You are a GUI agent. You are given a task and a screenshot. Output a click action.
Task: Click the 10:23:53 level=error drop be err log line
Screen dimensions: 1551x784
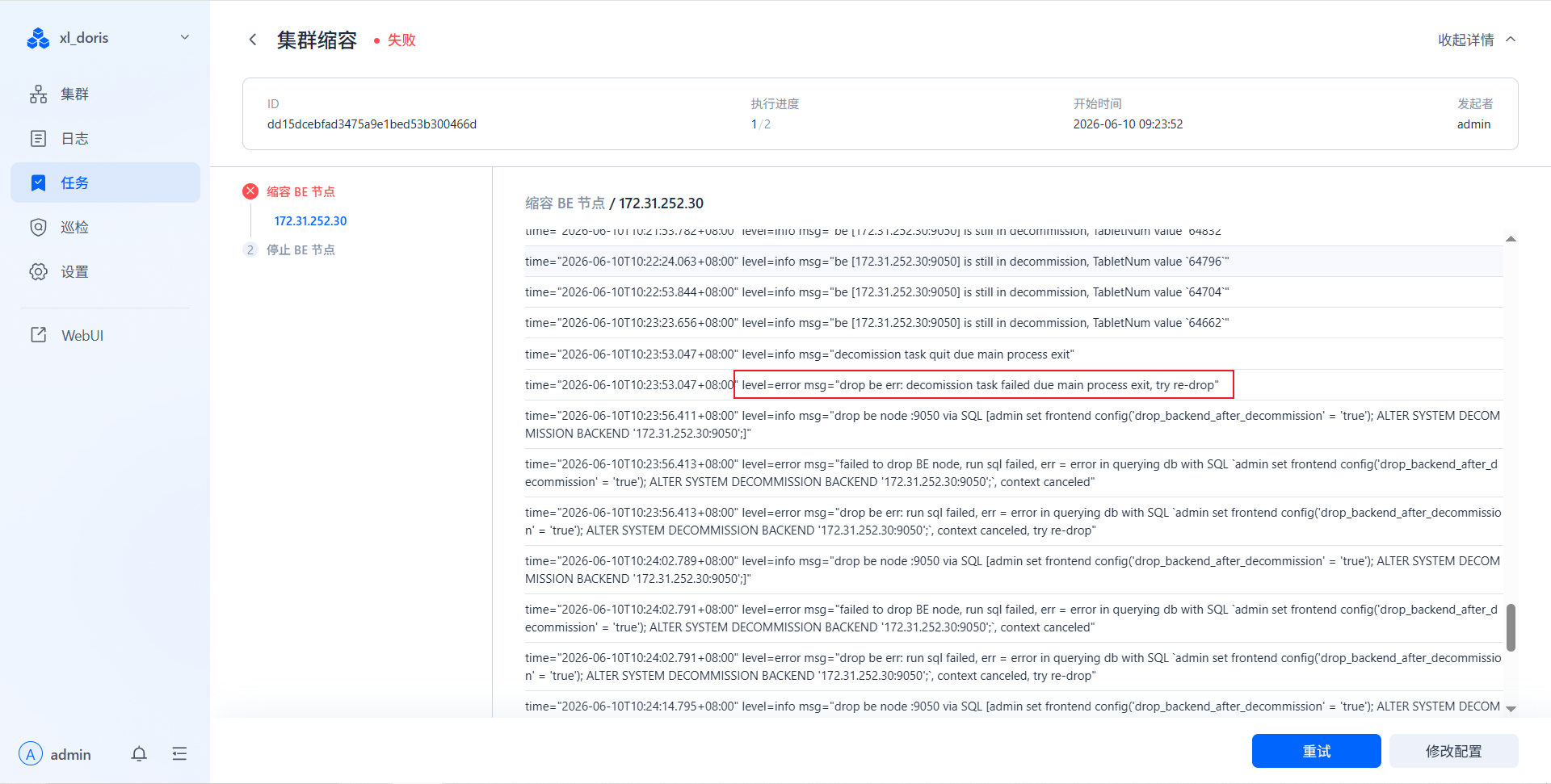[x=1014, y=385]
